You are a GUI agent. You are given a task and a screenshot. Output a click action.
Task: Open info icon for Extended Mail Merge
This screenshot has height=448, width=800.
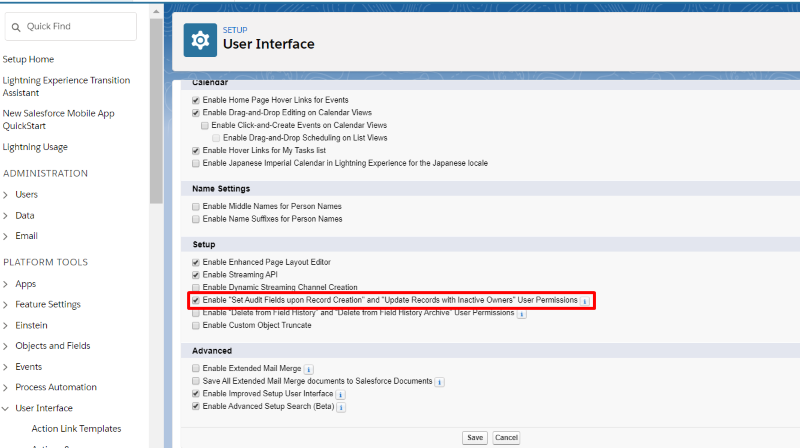coord(308,370)
